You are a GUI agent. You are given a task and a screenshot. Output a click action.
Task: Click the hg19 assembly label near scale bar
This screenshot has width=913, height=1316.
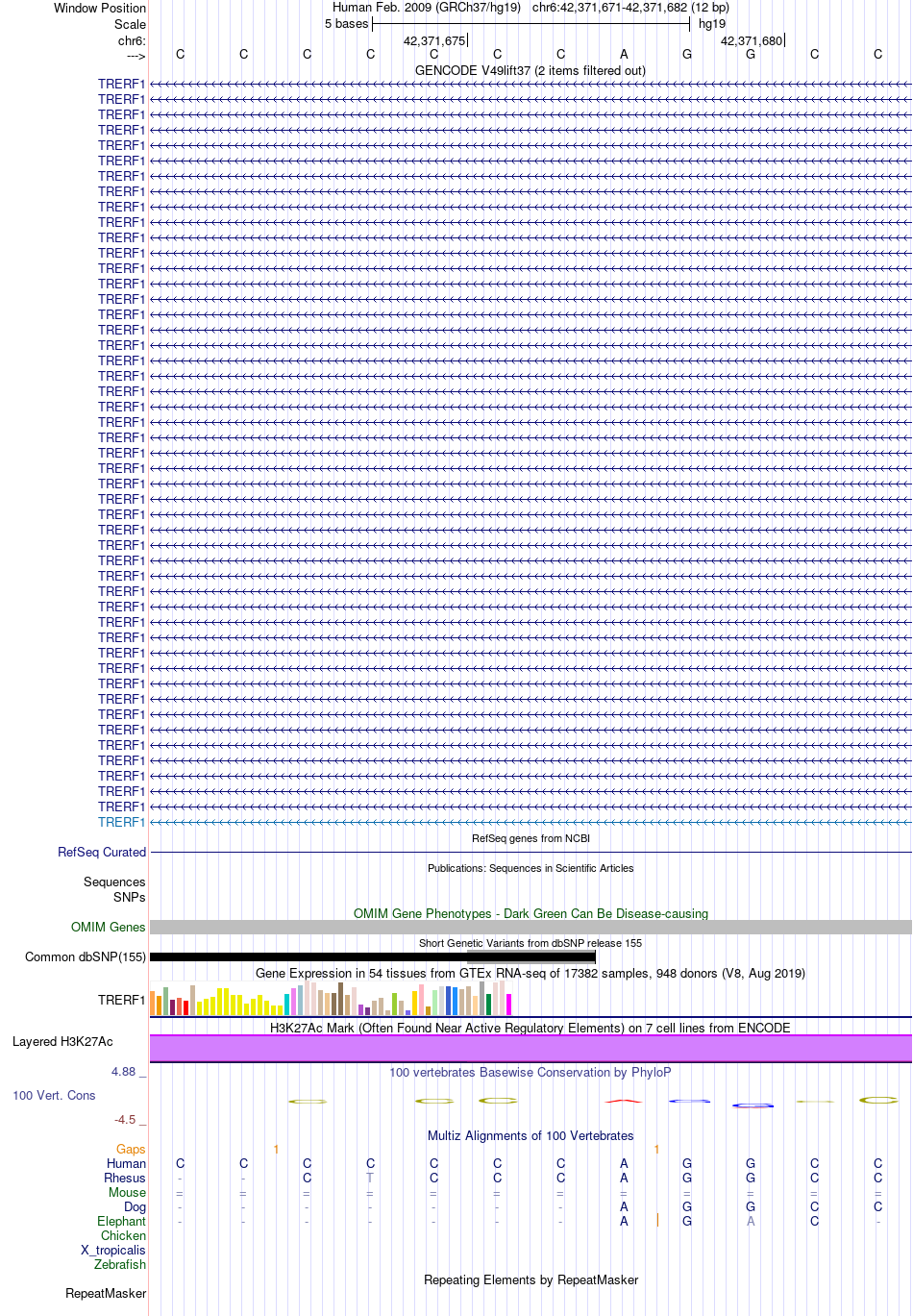coord(712,24)
